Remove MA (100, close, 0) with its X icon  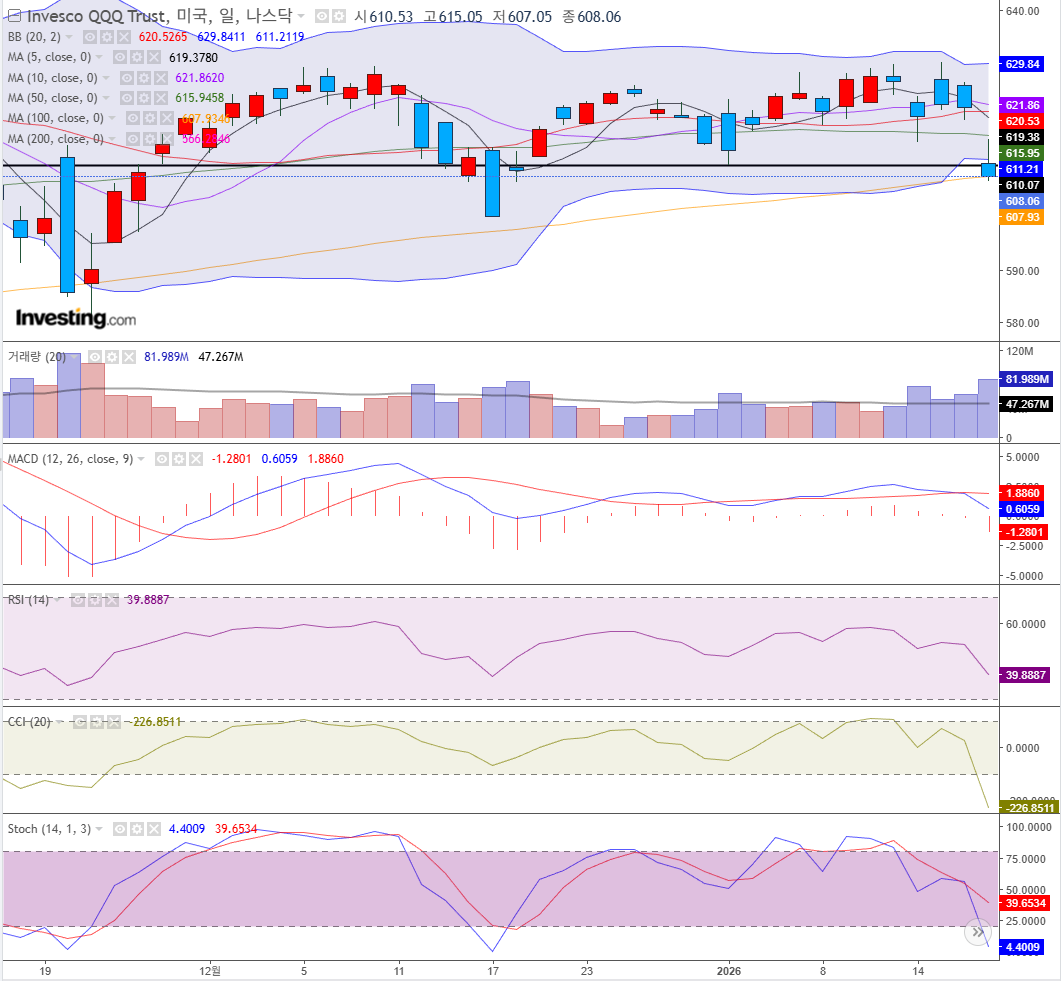(x=166, y=118)
